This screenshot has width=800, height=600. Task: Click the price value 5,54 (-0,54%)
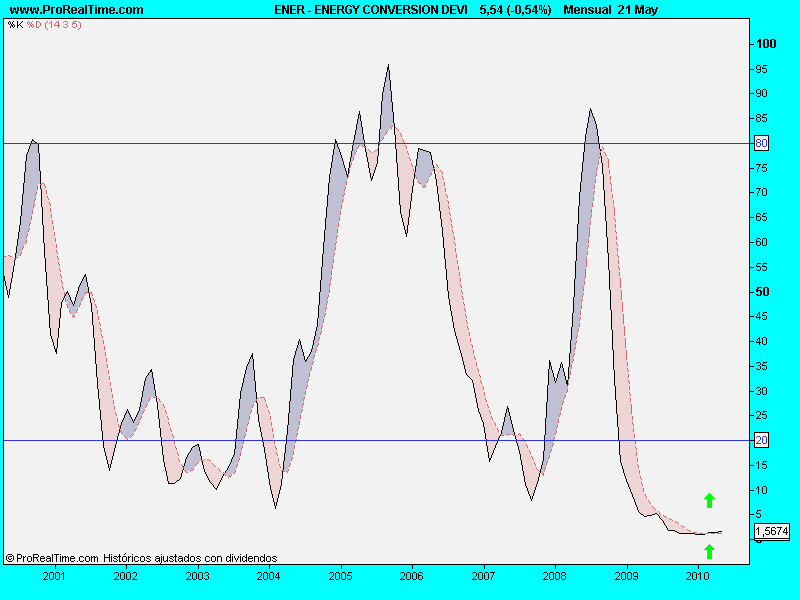(515, 10)
